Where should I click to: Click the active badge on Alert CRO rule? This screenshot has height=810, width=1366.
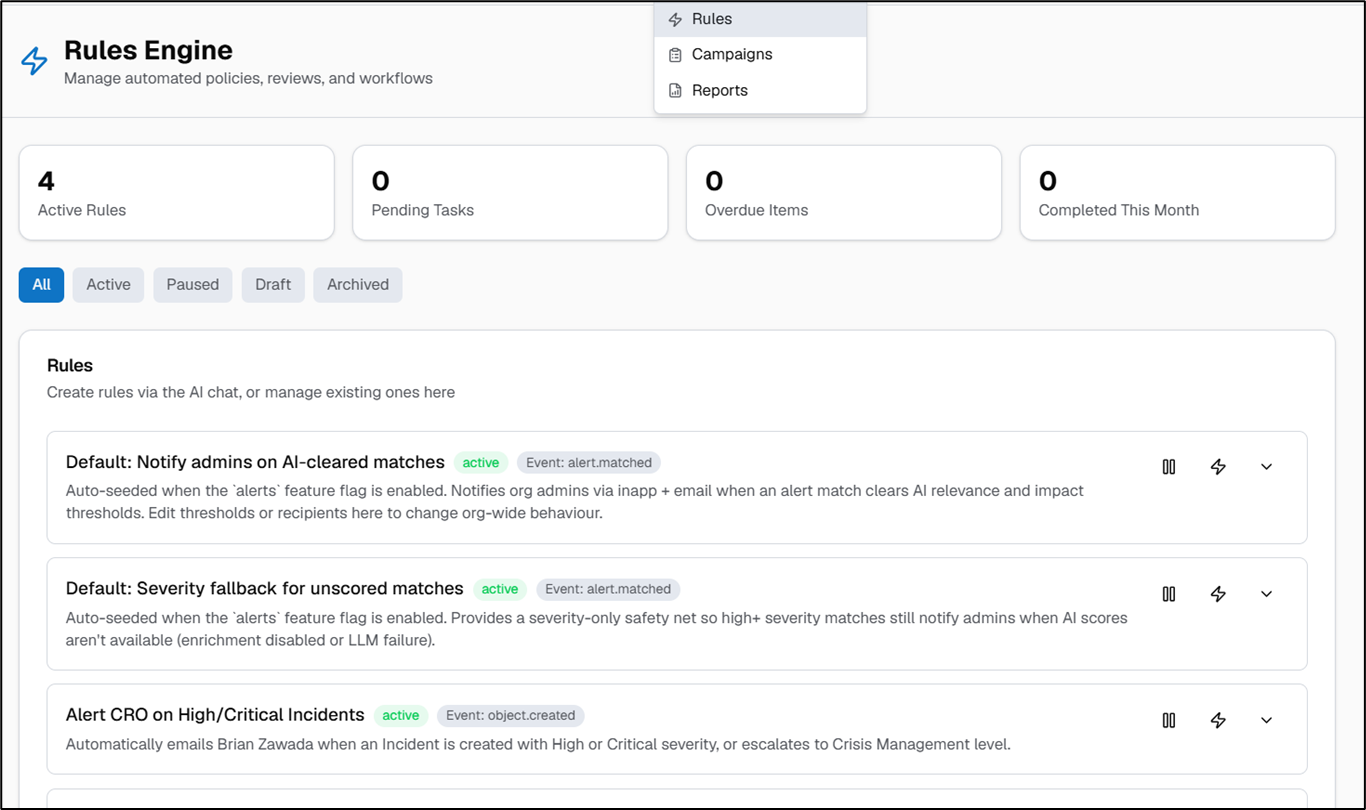pyautogui.click(x=401, y=716)
